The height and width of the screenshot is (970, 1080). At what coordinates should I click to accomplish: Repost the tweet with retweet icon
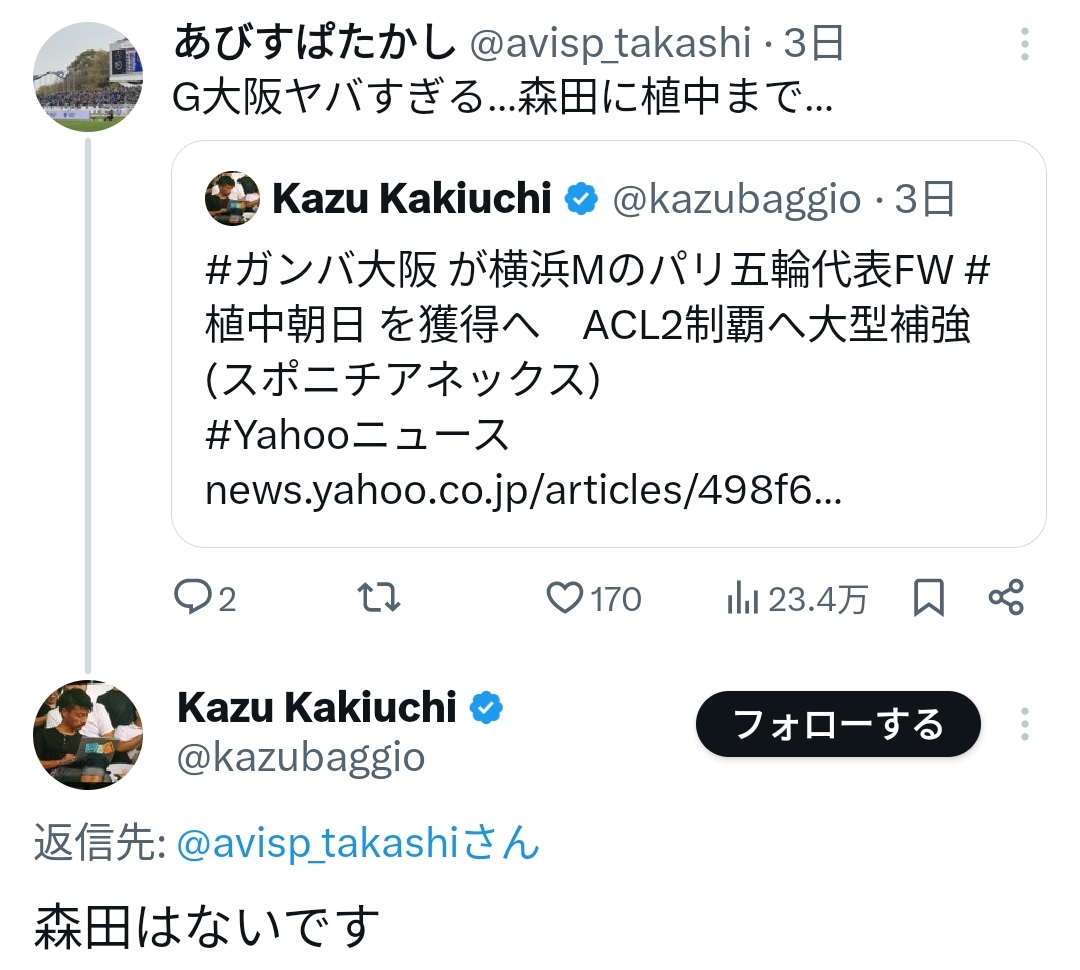click(x=379, y=598)
